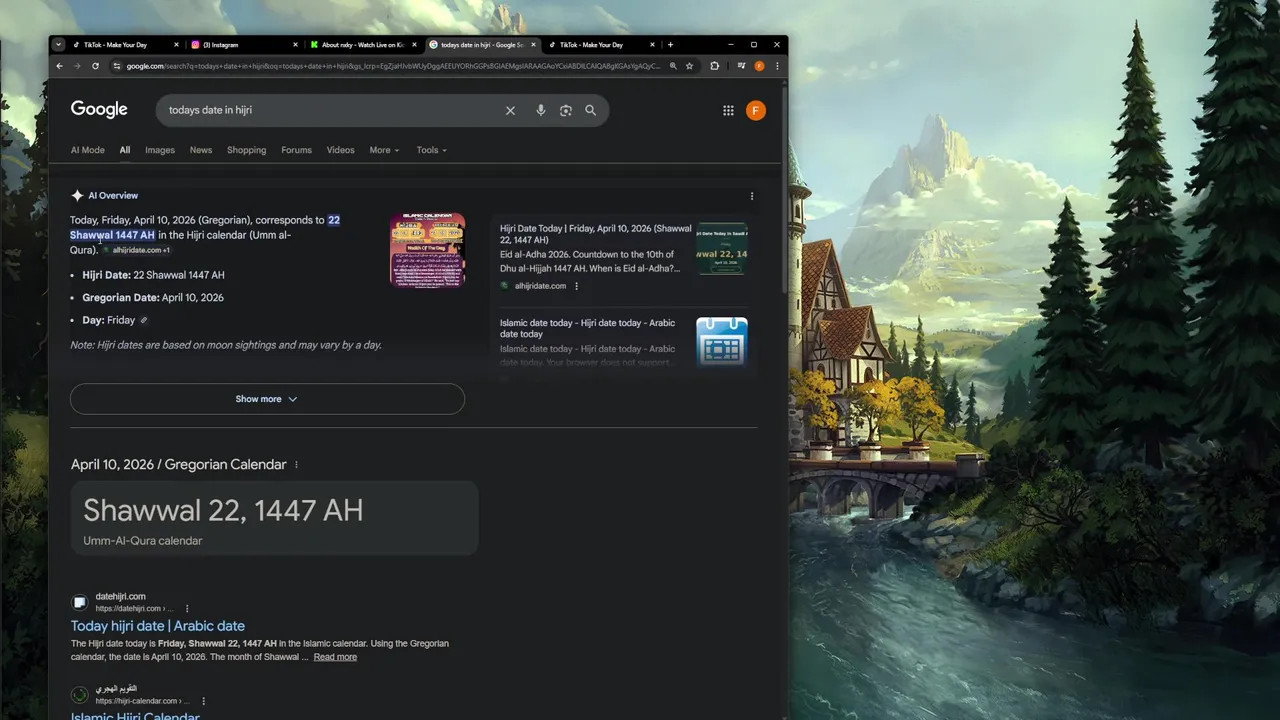This screenshot has height=720, width=1280.
Task: Open options next to Gregorian Calendar heading
Action: coord(296,465)
